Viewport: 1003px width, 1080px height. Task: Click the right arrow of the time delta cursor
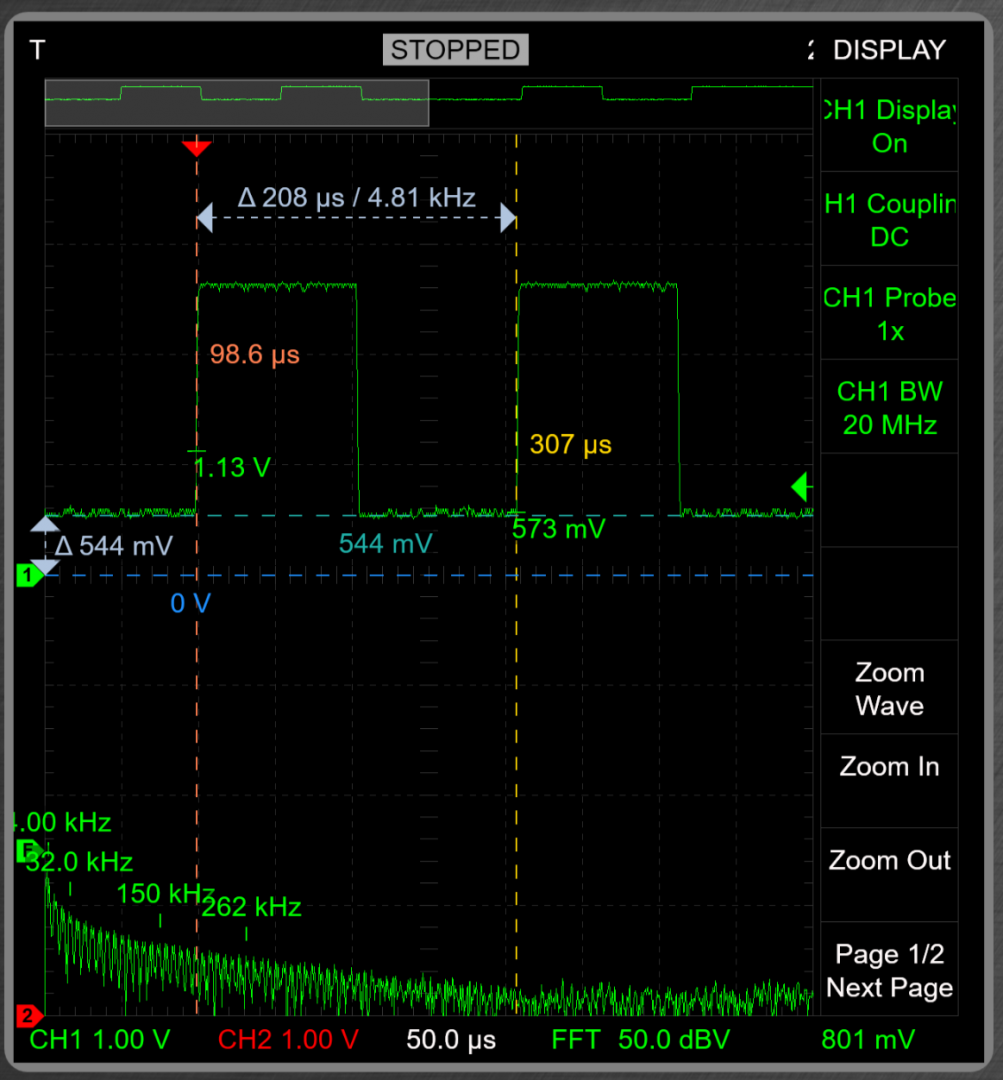(x=508, y=217)
